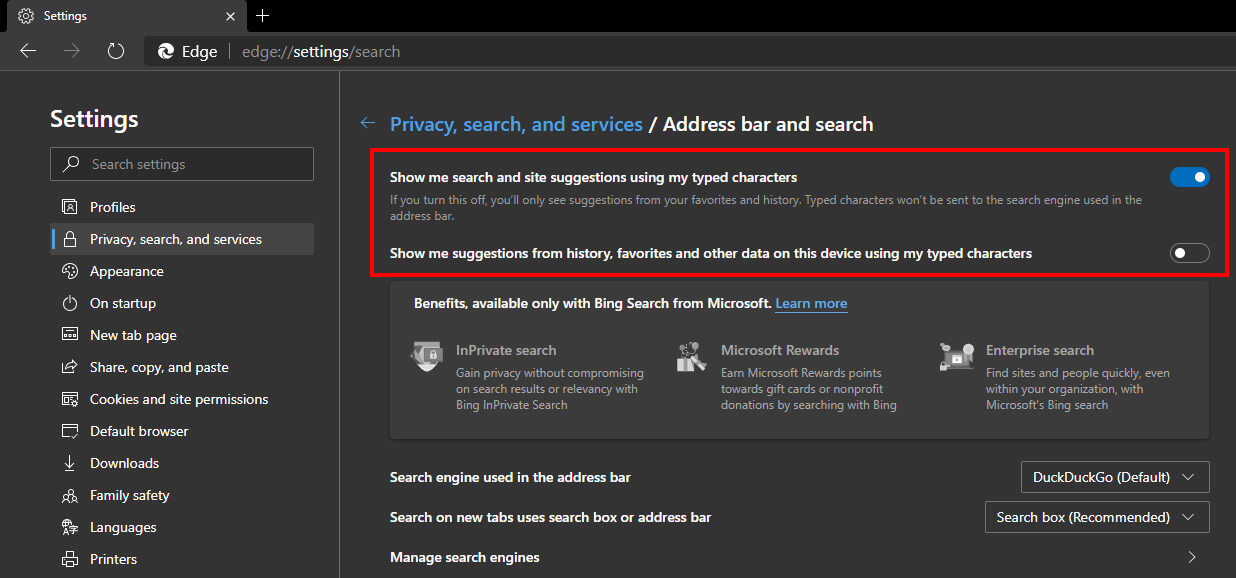Click the Manage search engines label
This screenshot has height=578, width=1236.
click(x=464, y=557)
